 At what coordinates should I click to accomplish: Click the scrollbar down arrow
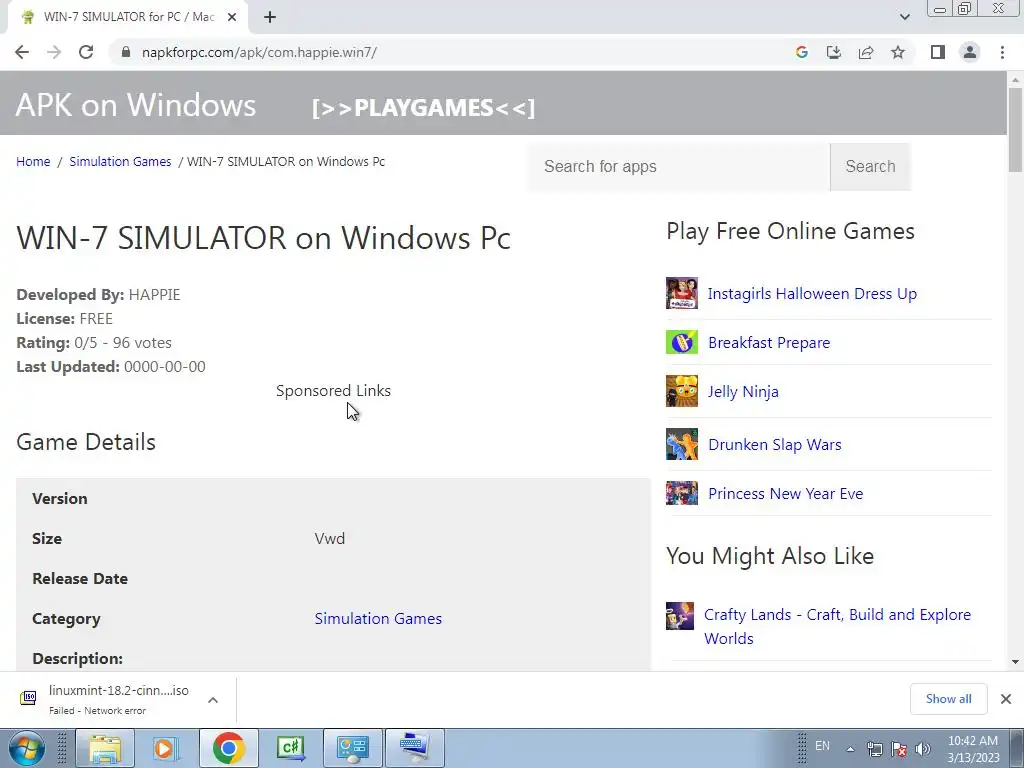(x=1015, y=662)
